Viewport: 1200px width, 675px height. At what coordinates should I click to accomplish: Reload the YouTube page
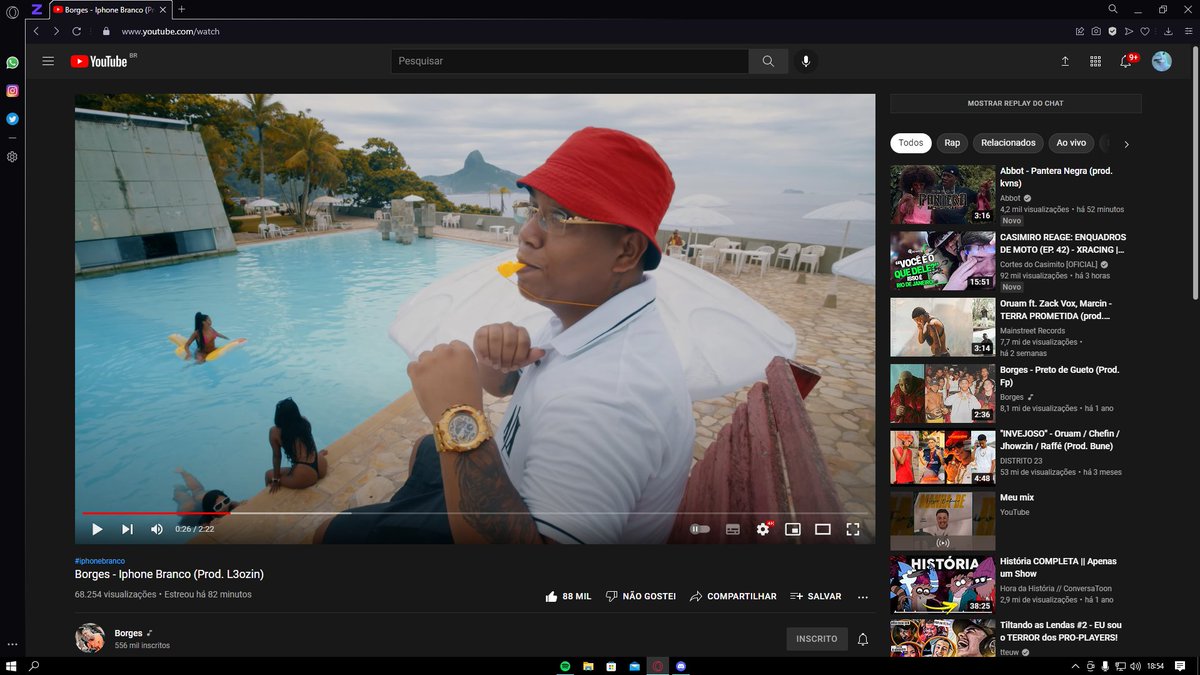76,31
